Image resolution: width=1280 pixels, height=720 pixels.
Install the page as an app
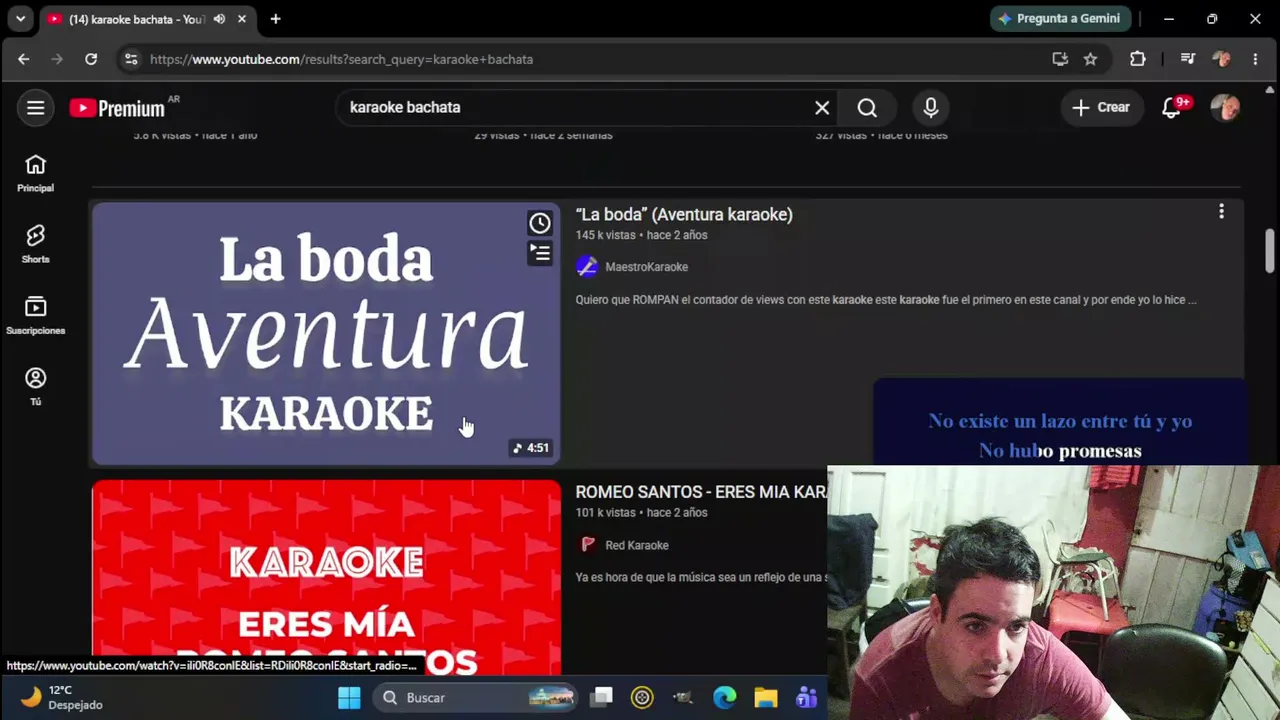point(1060,59)
